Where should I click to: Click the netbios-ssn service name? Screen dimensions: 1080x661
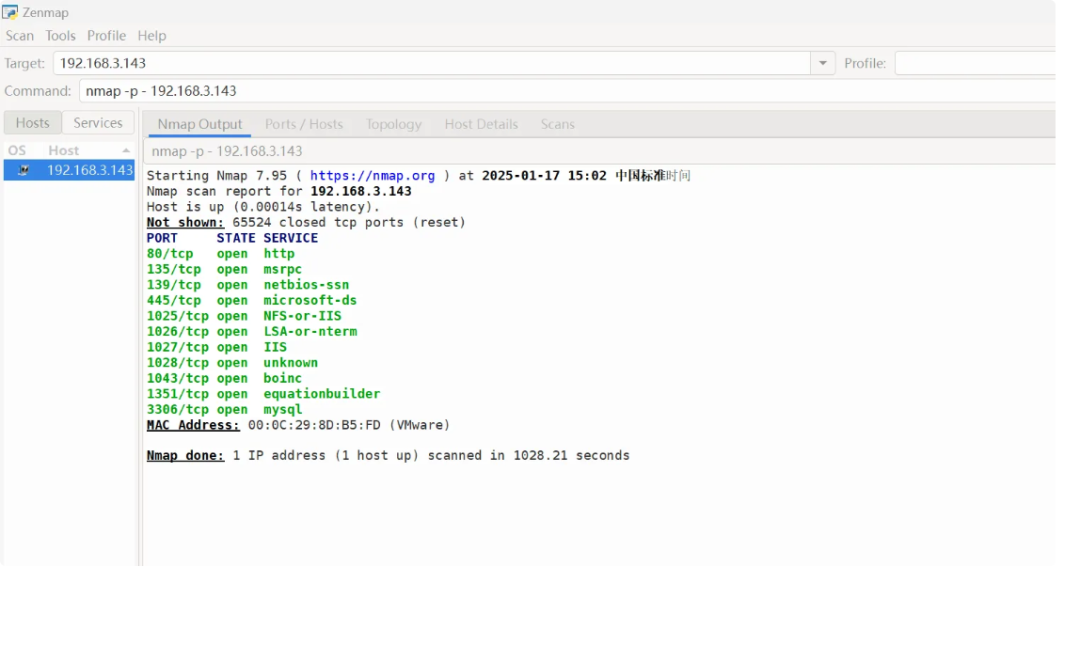click(x=306, y=284)
